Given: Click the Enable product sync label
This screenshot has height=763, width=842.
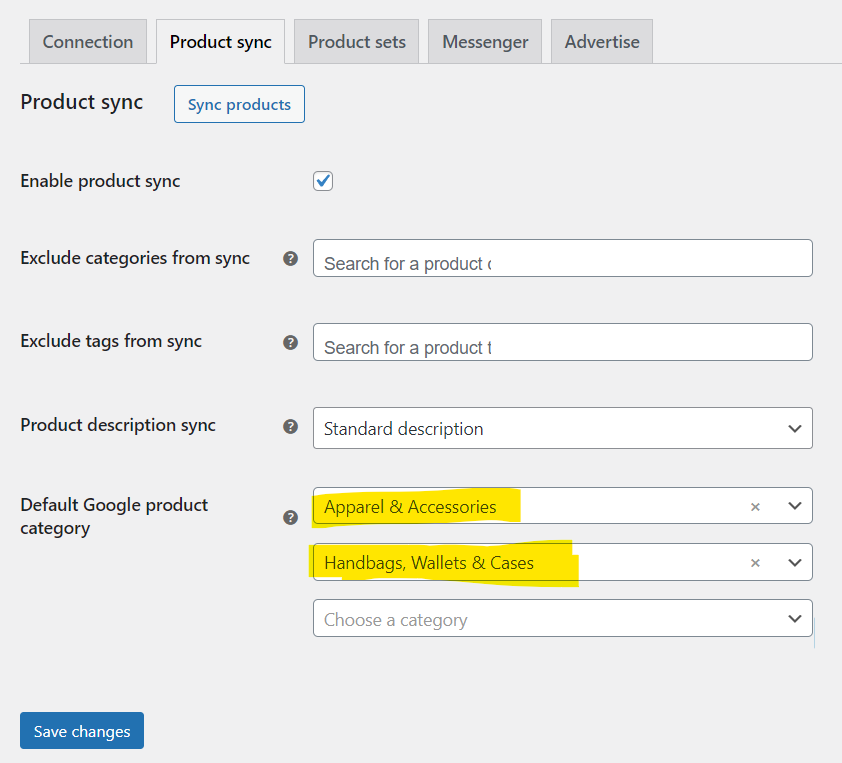Looking at the screenshot, I should (x=100, y=181).
